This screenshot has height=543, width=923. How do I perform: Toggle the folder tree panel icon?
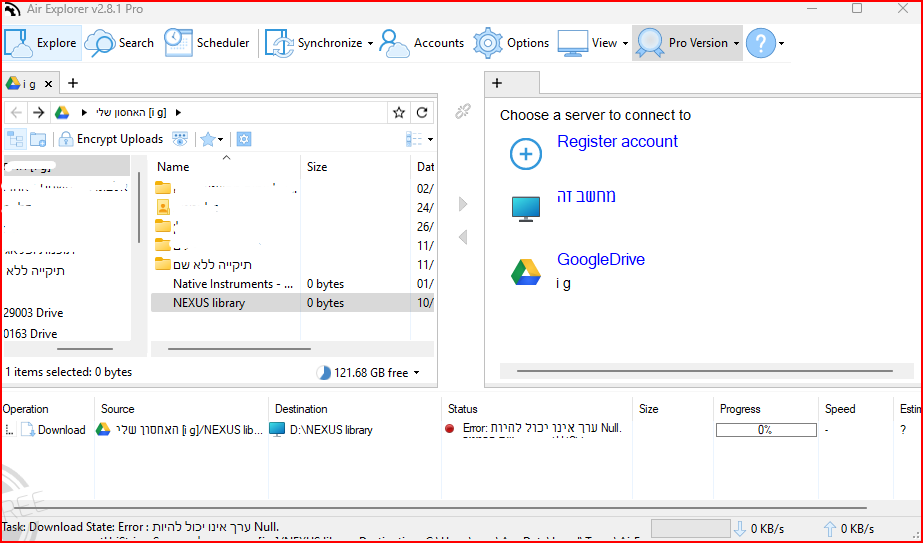click(15, 140)
